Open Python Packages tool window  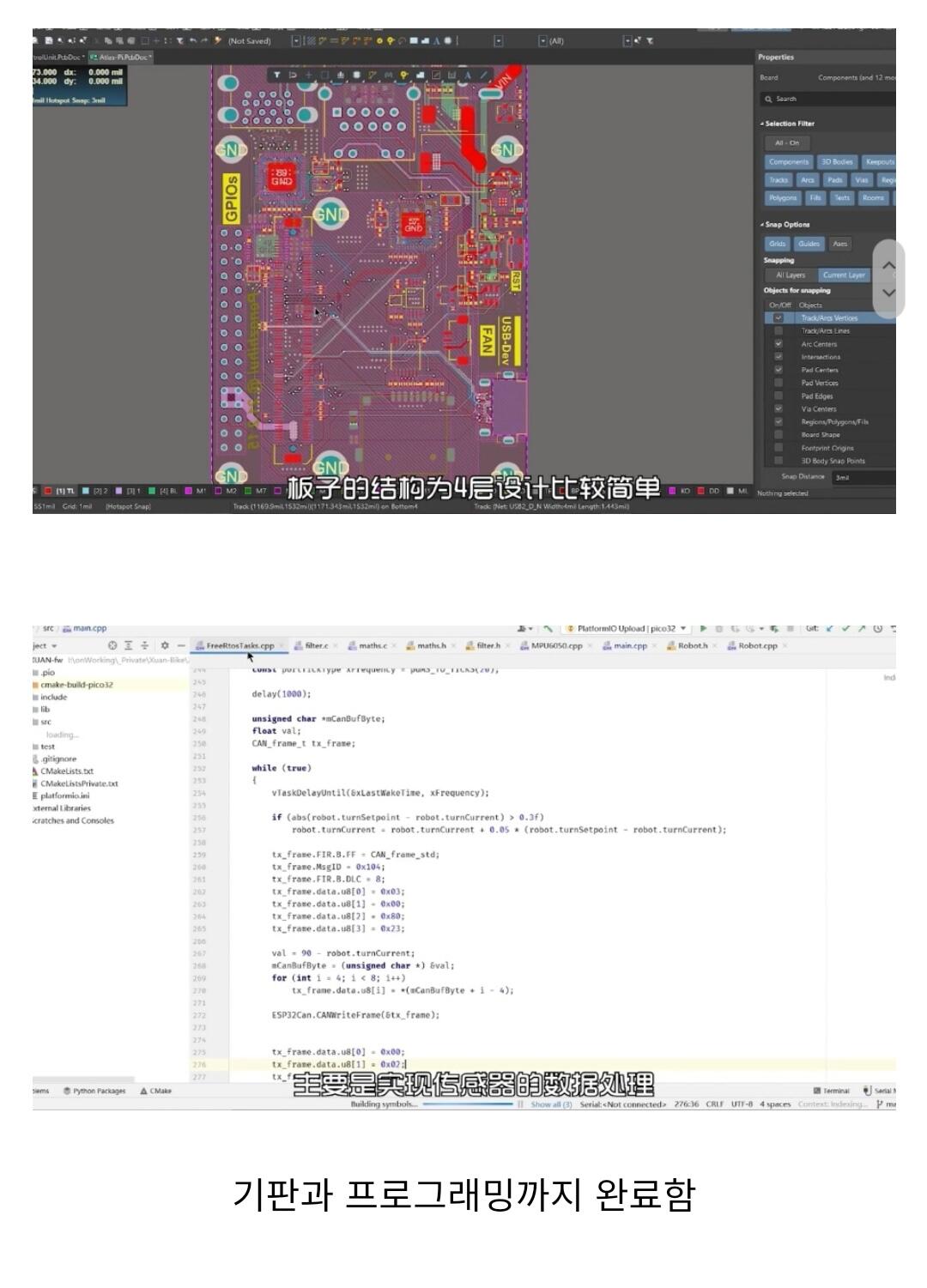click(x=94, y=1091)
